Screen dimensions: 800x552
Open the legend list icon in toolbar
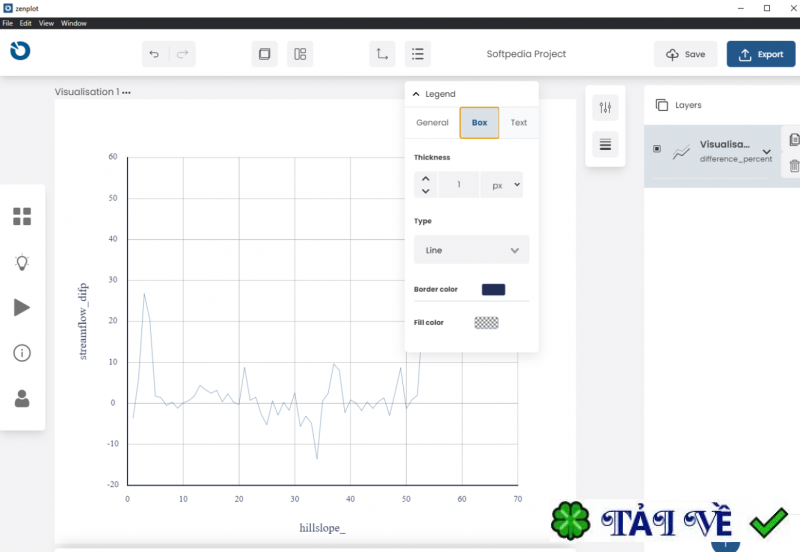[x=418, y=54]
